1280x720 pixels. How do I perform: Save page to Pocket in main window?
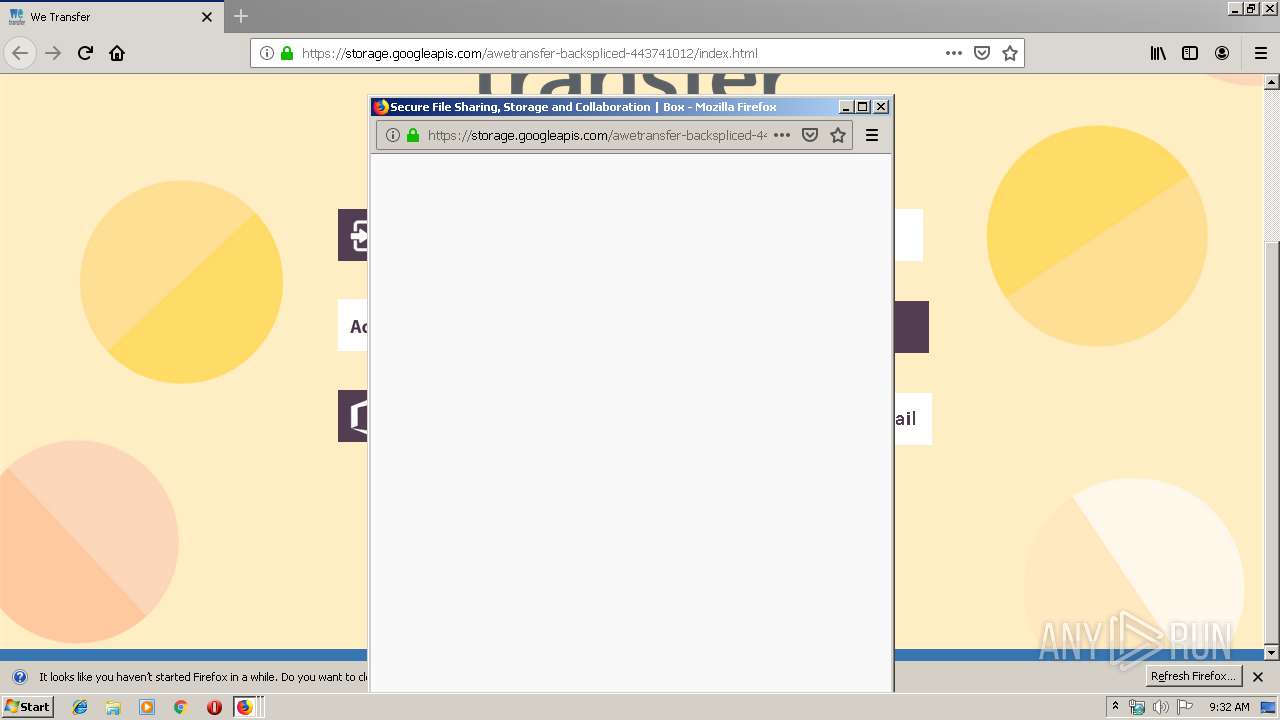[x=982, y=53]
